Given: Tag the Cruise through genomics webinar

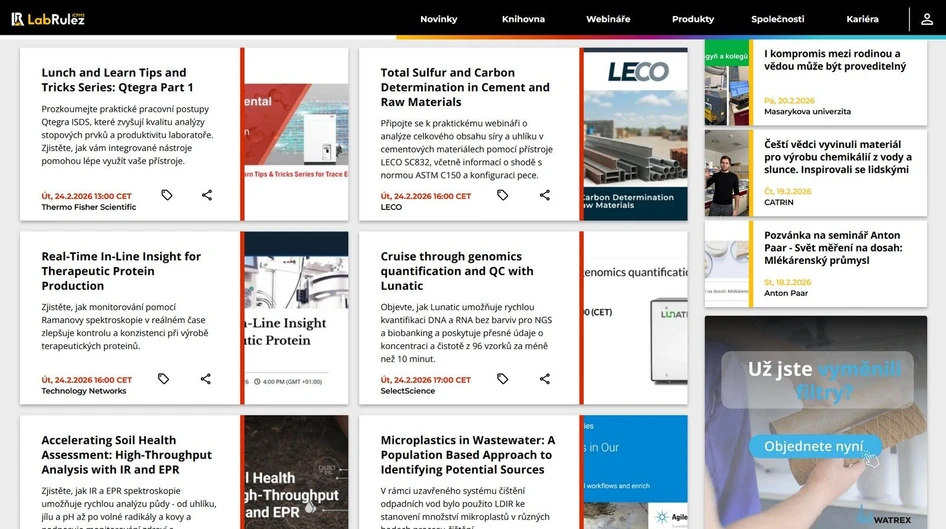Looking at the screenshot, I should point(503,379).
